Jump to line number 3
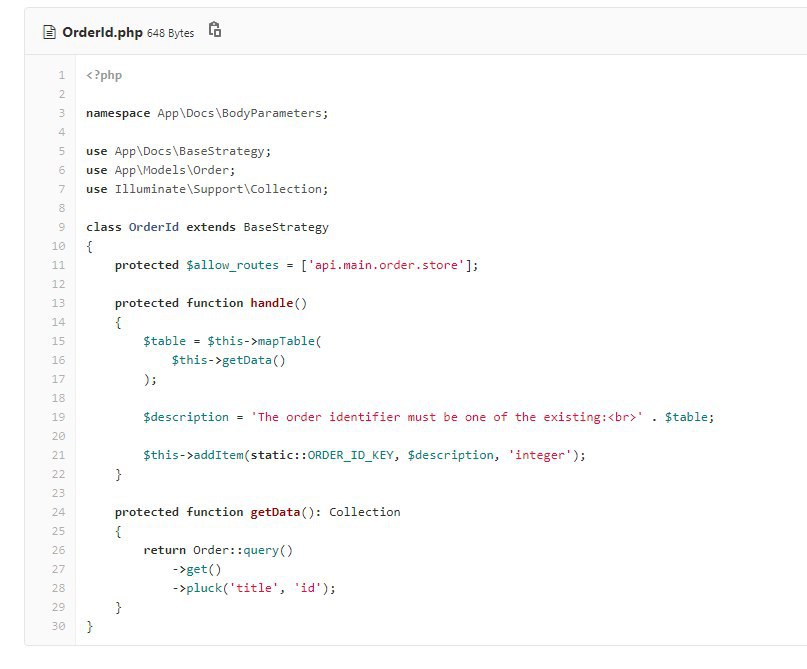The height and width of the screenshot is (669, 807). 62,113
